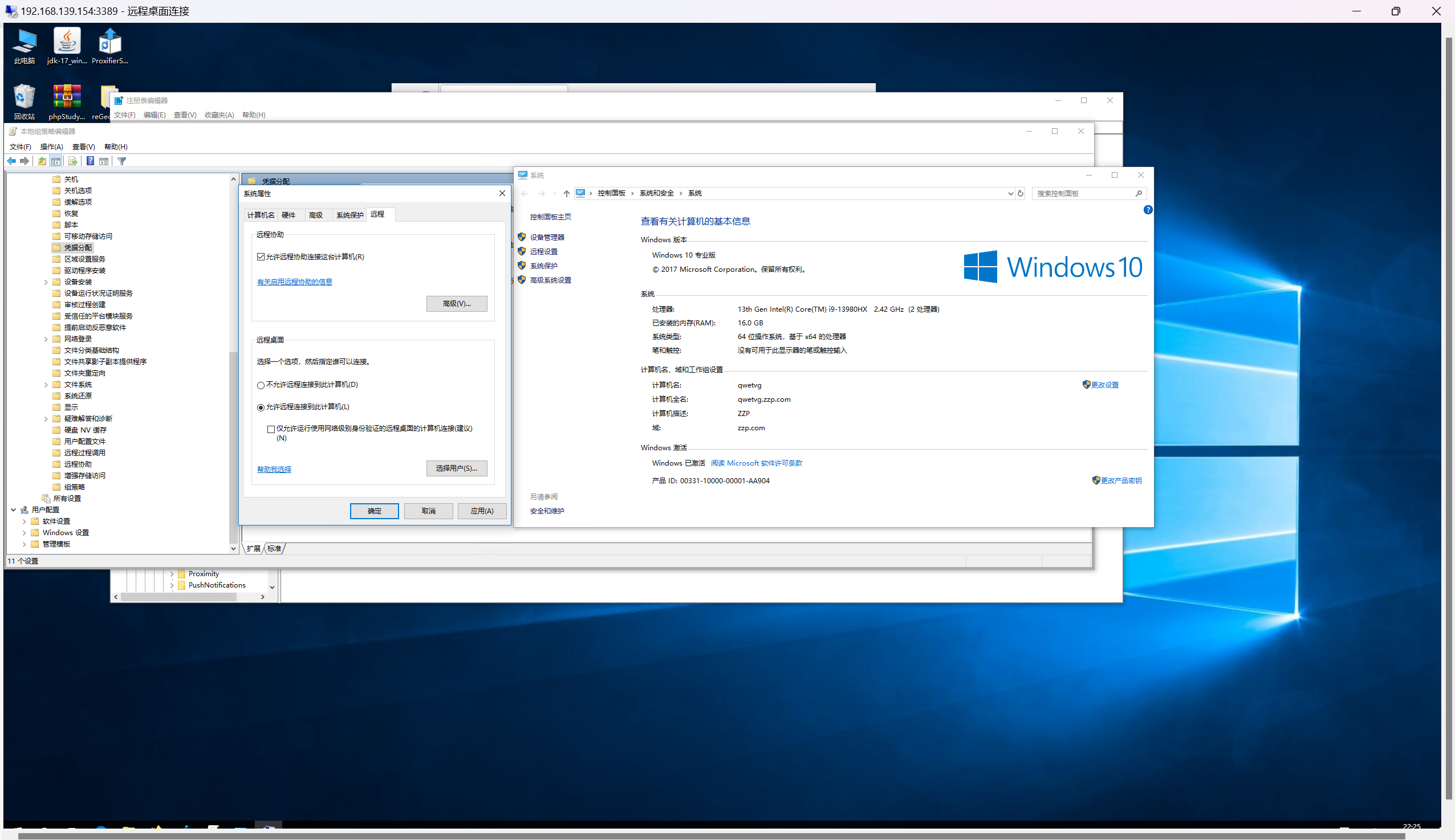Click the Export List toolbar icon
This screenshot has width=1455, height=840.
tap(73, 161)
